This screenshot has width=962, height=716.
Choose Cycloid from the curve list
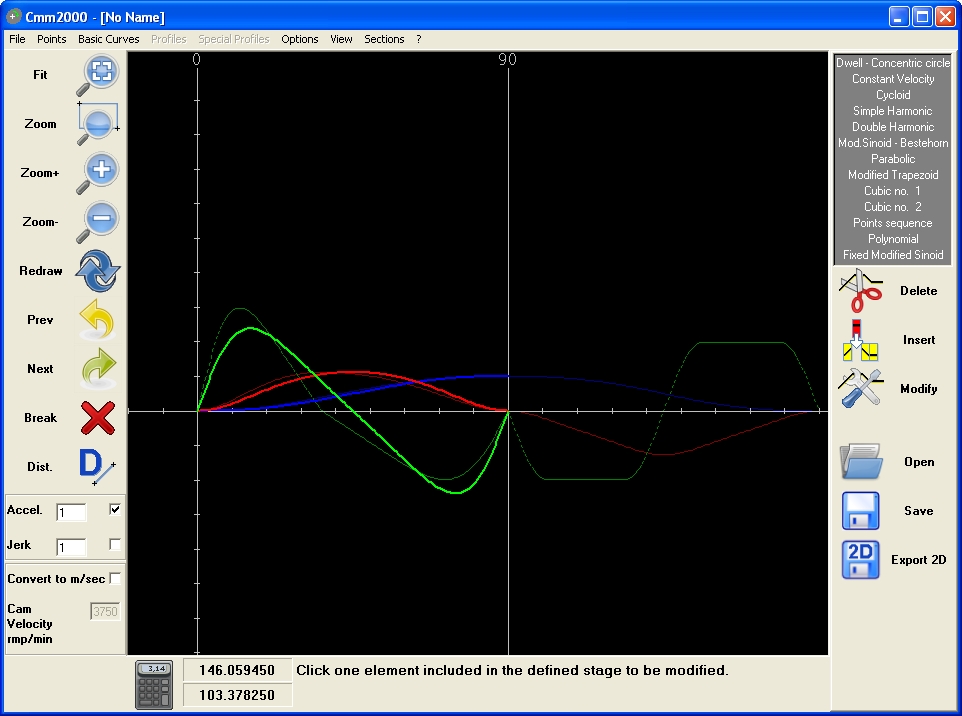[x=893, y=95]
